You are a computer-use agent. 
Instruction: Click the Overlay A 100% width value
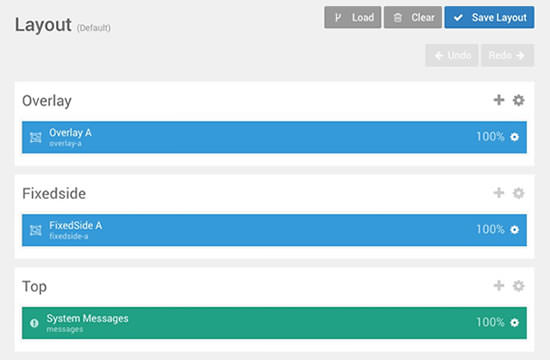pyautogui.click(x=490, y=136)
